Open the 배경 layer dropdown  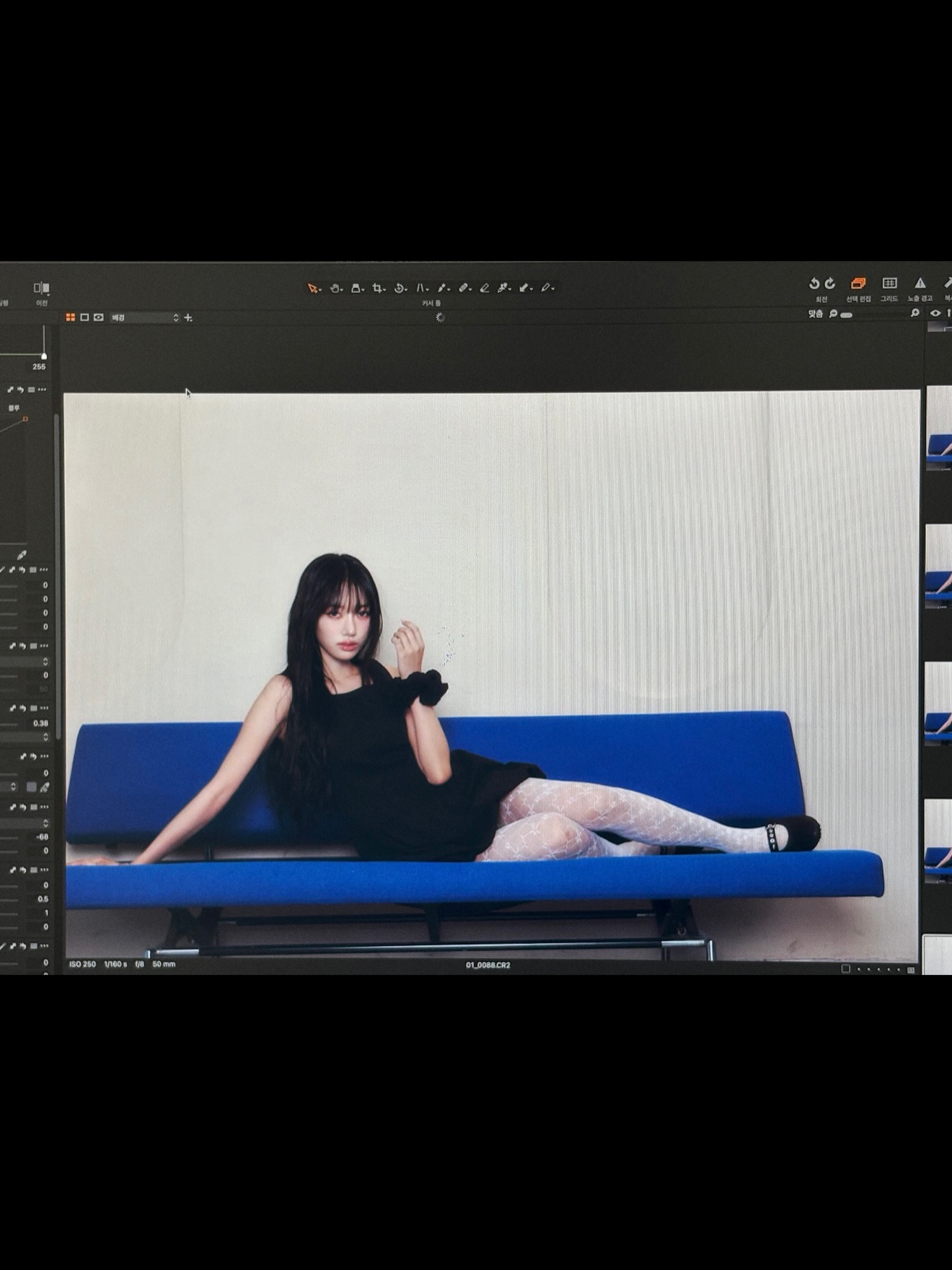click(x=144, y=317)
